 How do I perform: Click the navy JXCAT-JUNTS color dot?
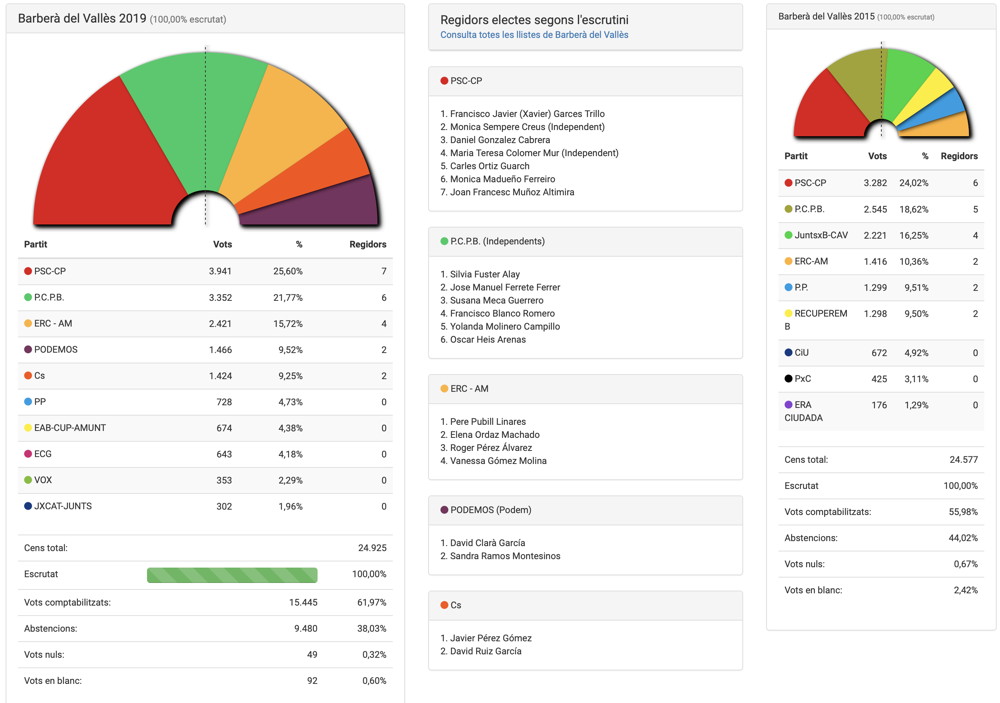click(28, 506)
